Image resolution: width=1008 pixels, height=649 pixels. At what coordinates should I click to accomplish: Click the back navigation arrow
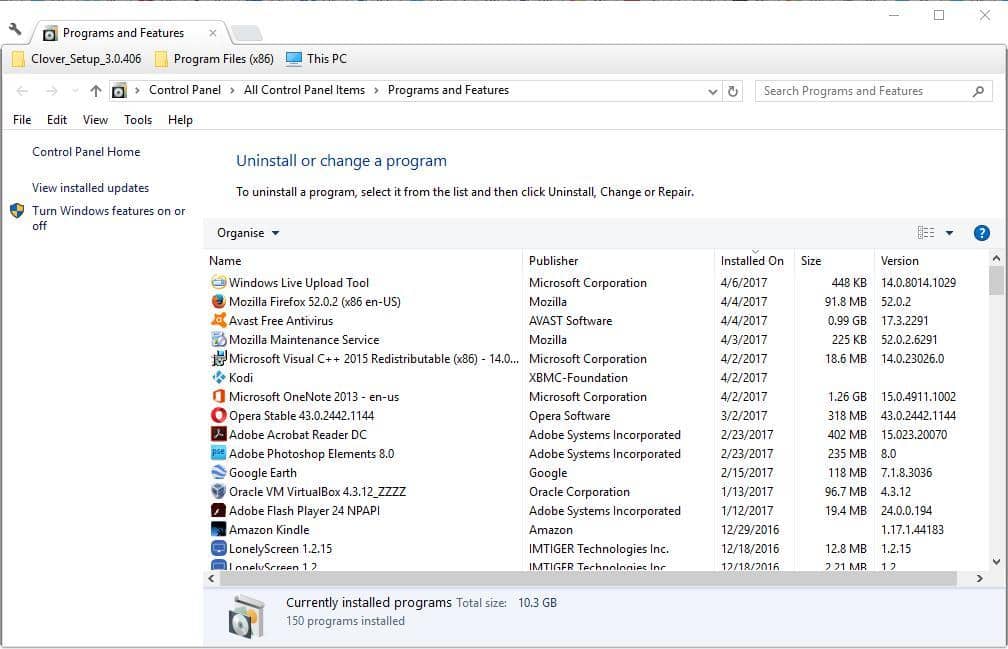click(22, 90)
